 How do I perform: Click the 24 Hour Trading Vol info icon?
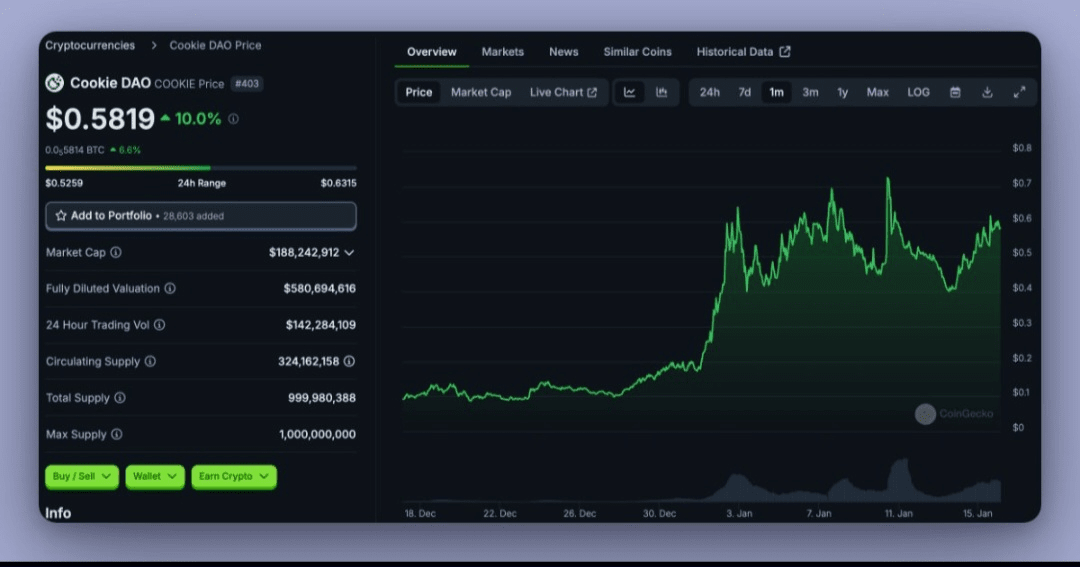(159, 325)
